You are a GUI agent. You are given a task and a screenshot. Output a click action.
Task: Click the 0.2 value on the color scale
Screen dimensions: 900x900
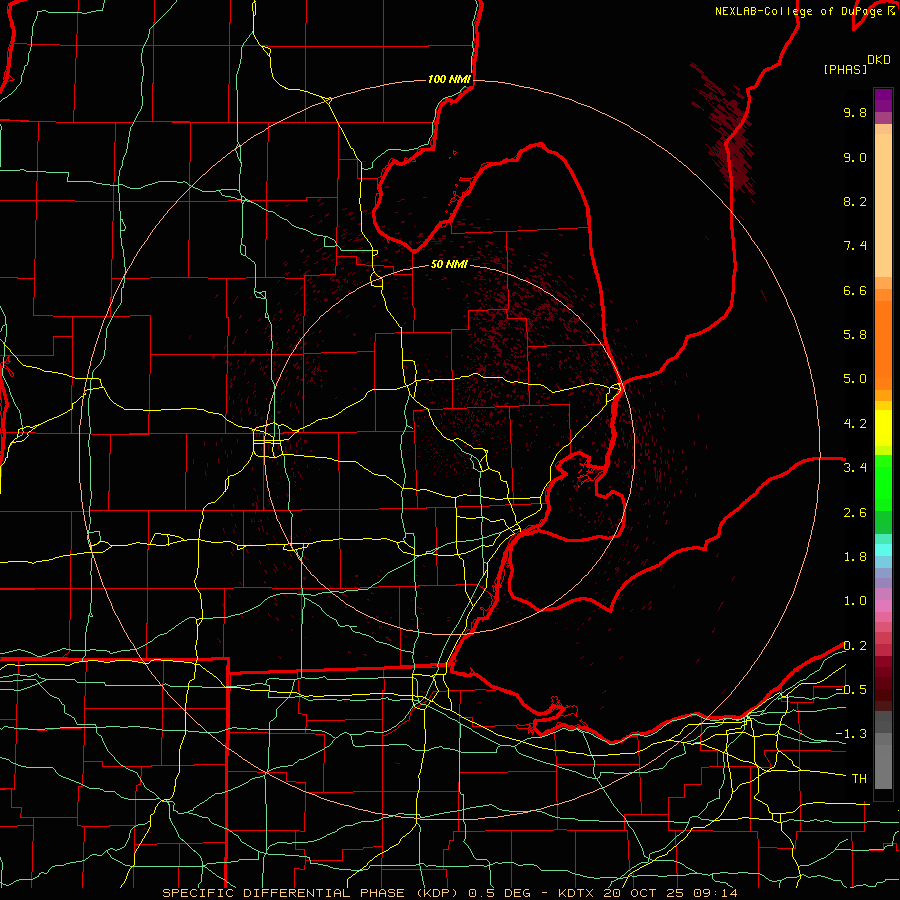[855, 646]
